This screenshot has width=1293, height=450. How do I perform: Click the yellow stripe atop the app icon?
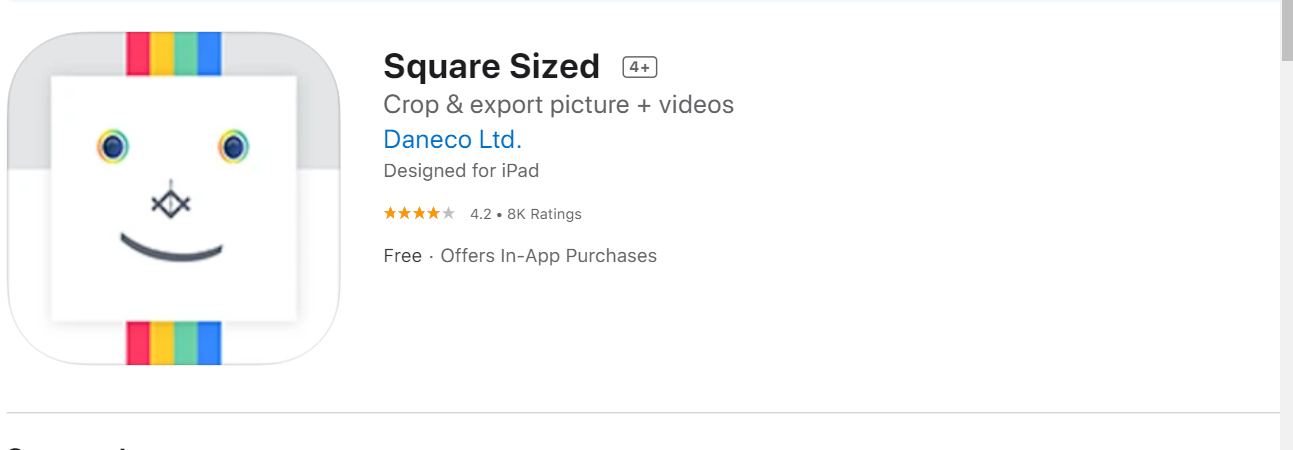162,53
